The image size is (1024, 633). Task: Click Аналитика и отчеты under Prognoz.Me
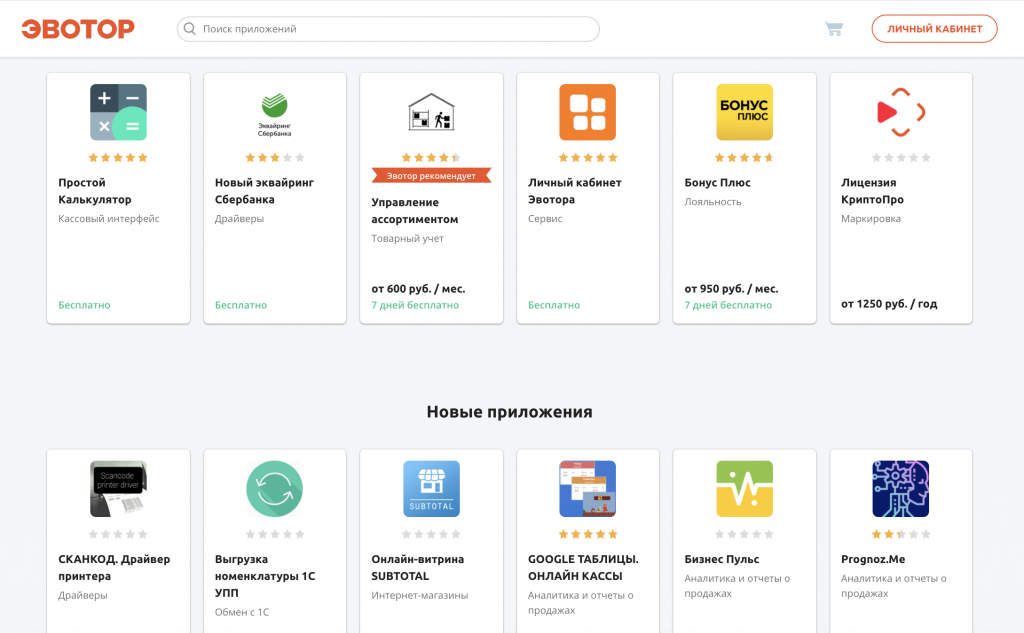(894, 586)
